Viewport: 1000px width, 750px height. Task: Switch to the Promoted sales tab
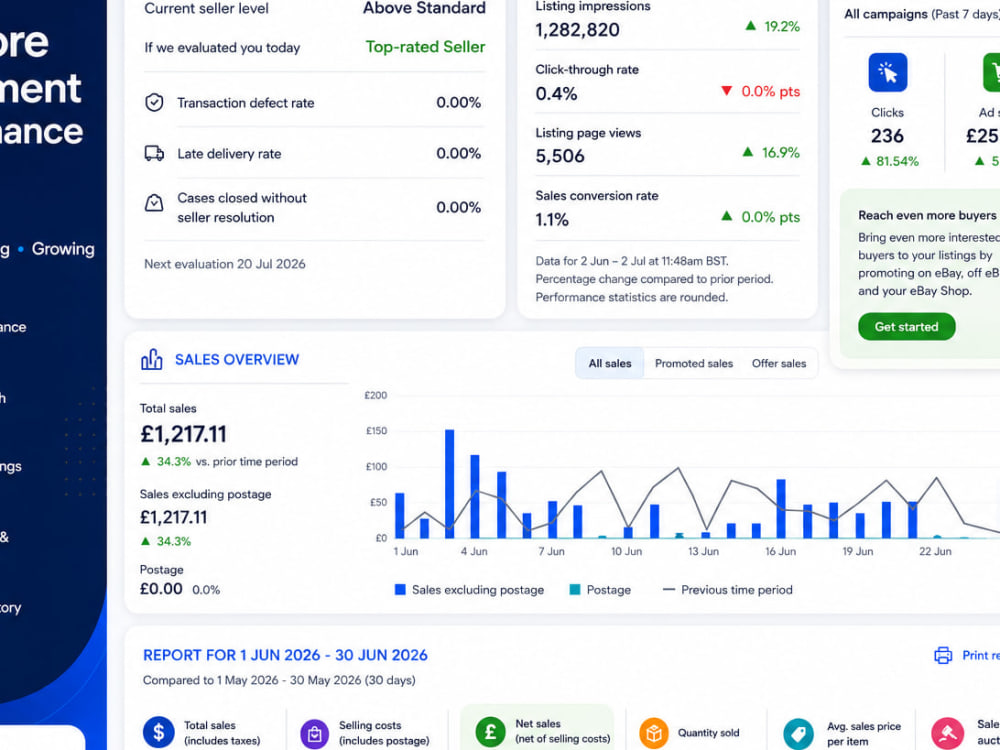click(x=694, y=364)
